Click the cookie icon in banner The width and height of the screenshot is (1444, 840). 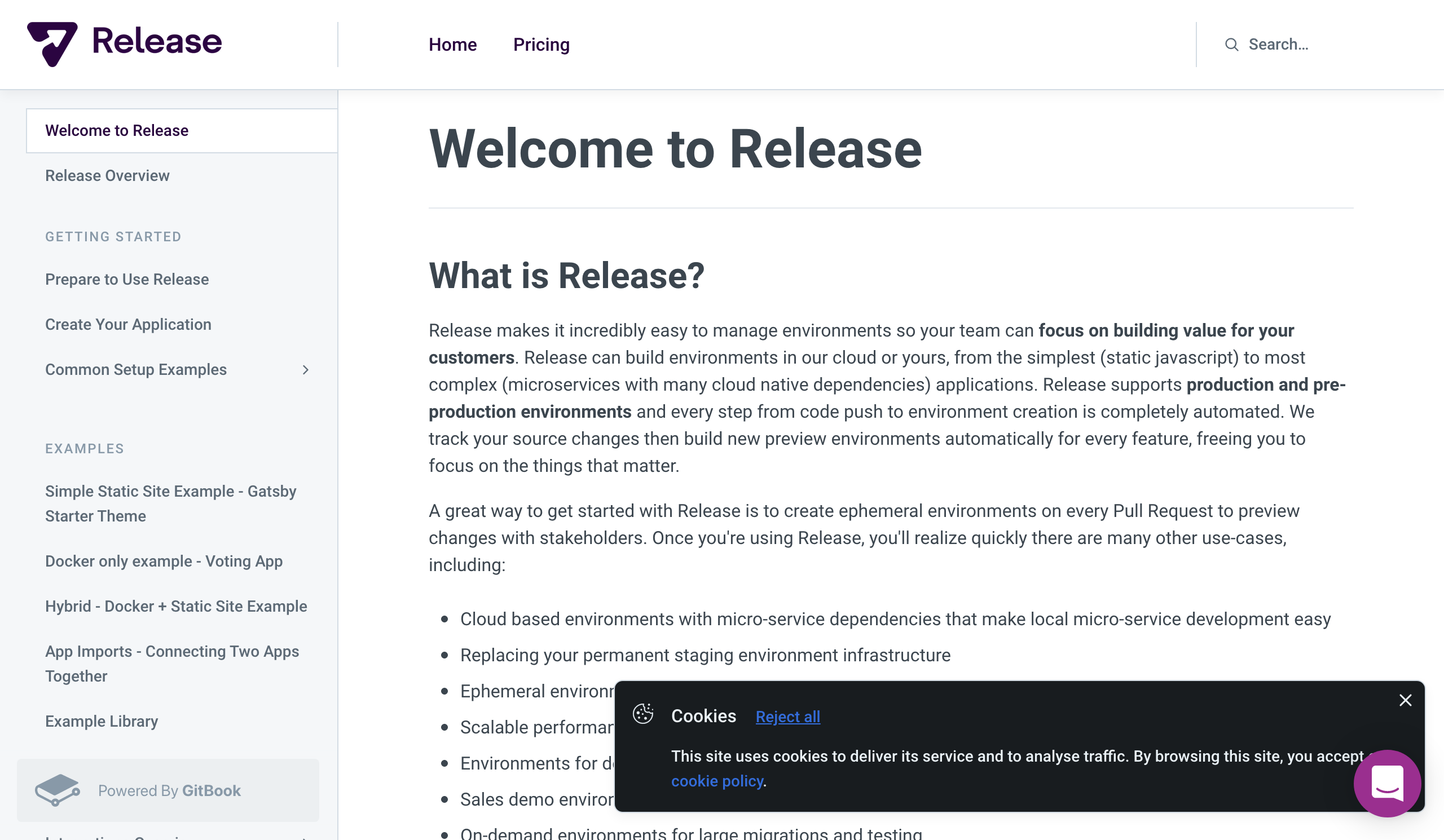[x=643, y=714]
